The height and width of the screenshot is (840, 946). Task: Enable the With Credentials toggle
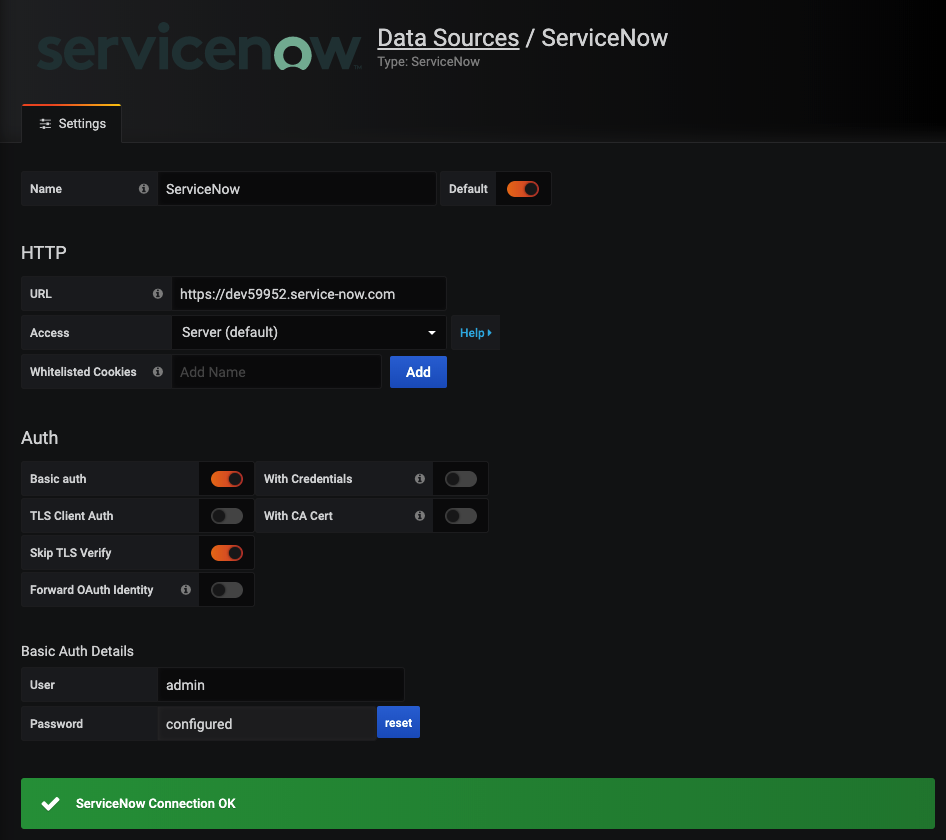point(461,479)
